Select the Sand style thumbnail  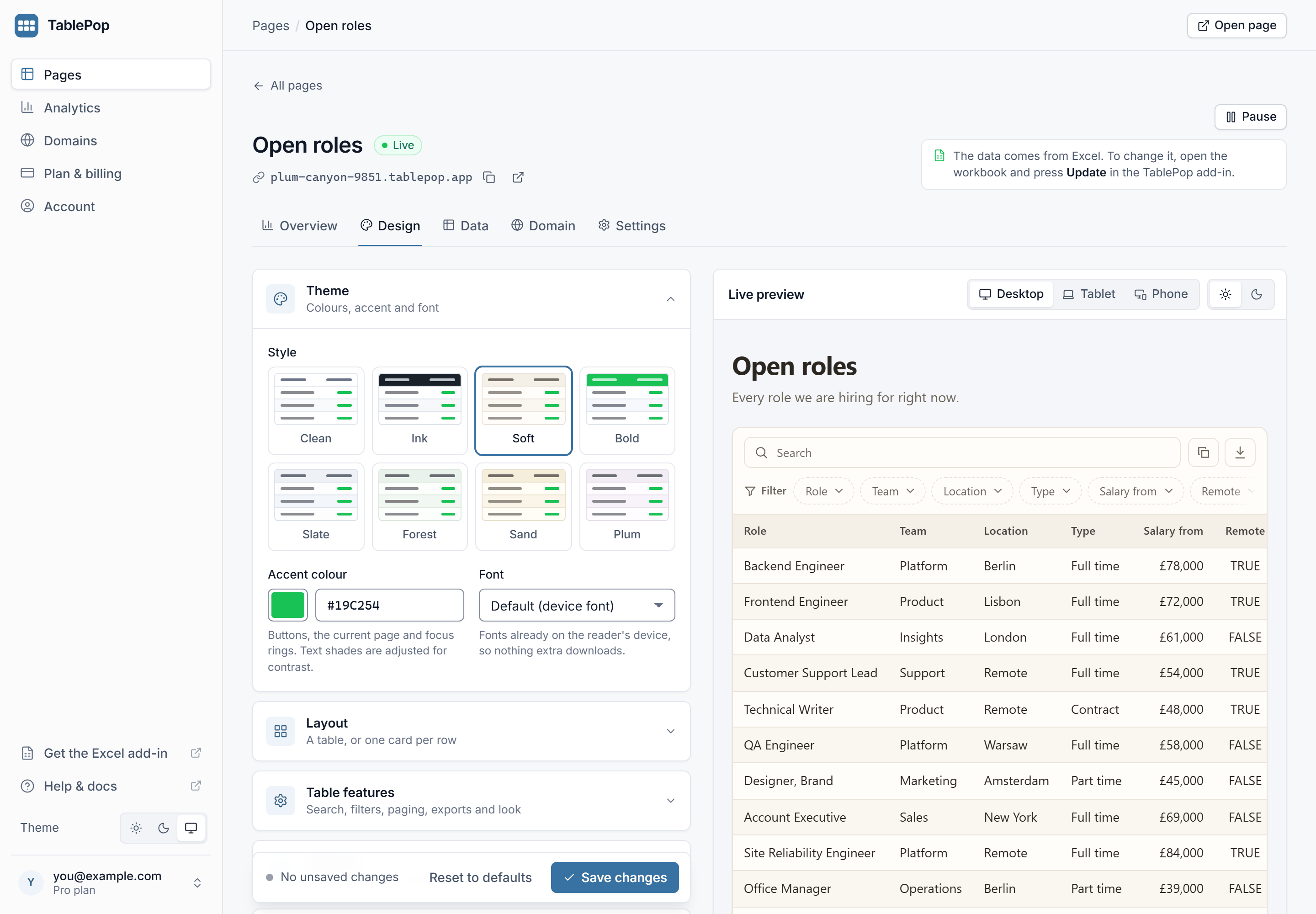[x=523, y=495]
